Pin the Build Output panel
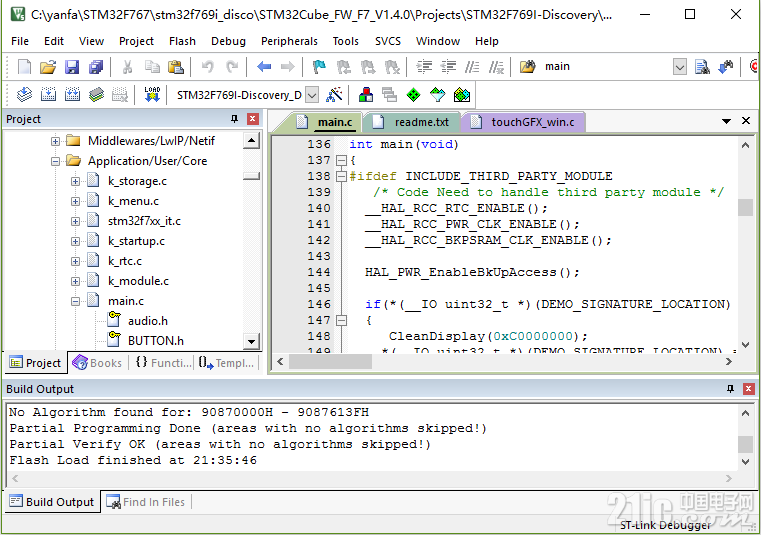The width and height of the screenshot is (761, 535). click(730, 389)
